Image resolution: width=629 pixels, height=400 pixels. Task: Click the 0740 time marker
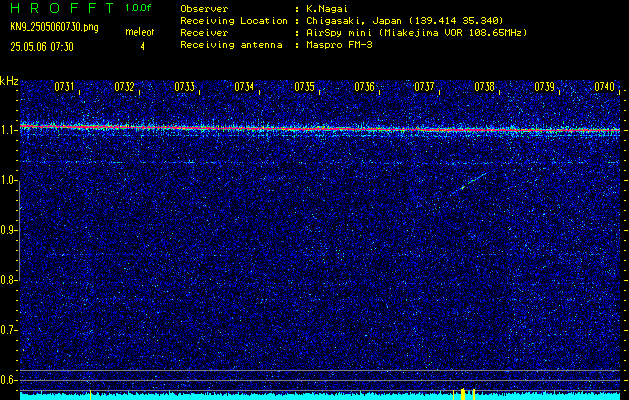coord(605,87)
